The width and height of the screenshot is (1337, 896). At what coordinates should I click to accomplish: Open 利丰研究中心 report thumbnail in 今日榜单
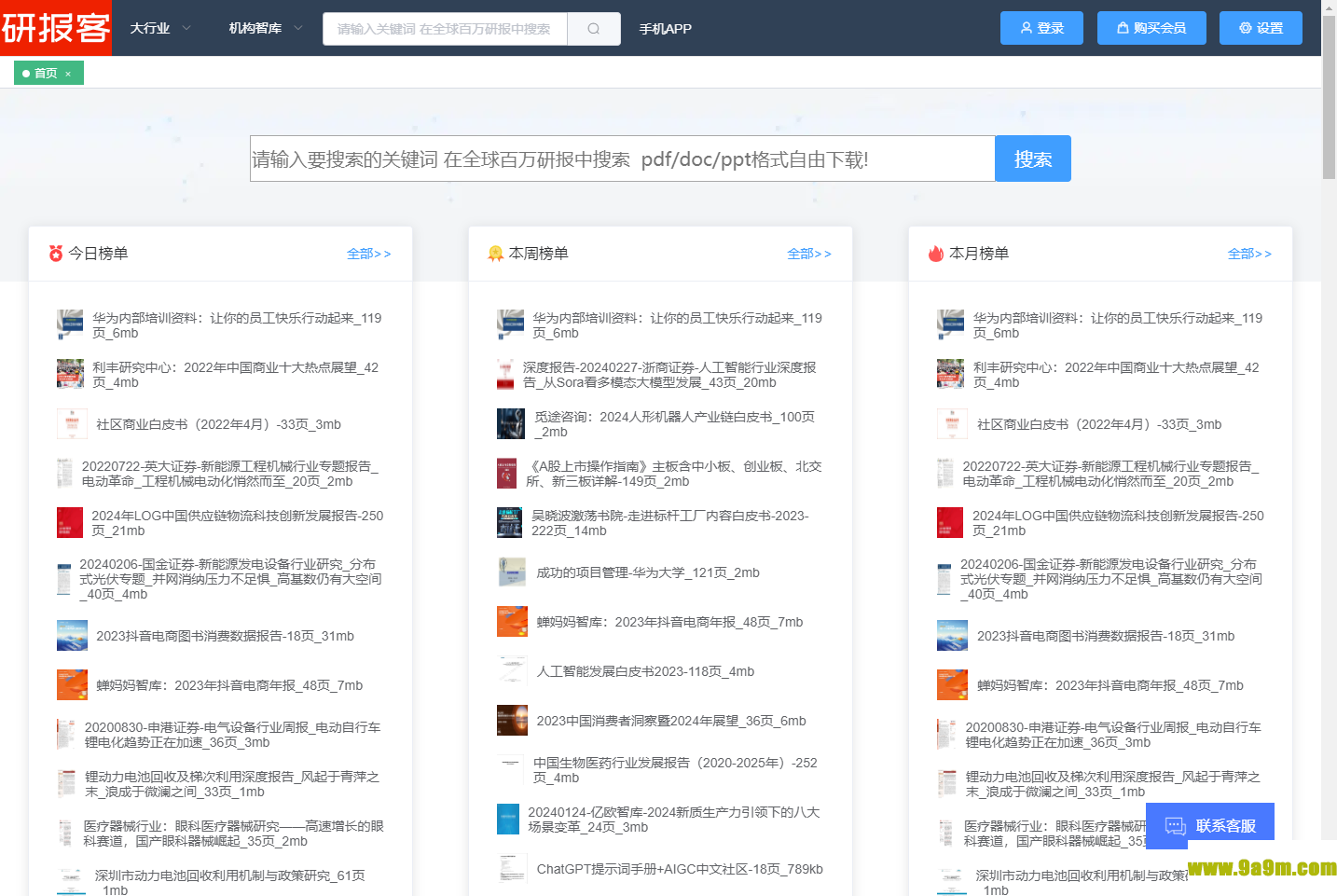pos(70,374)
